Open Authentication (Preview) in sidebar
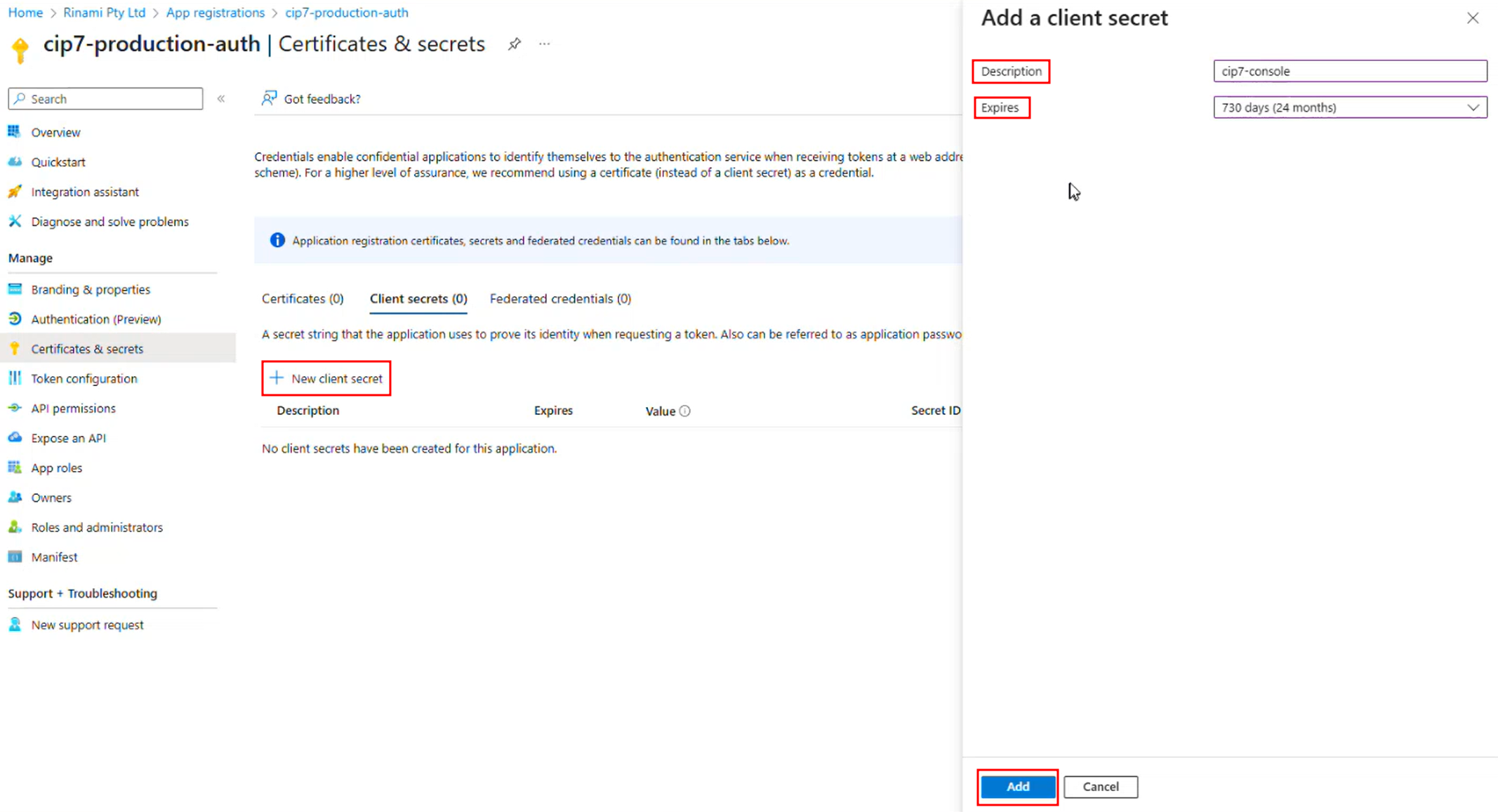The width and height of the screenshot is (1498, 812). (96, 319)
